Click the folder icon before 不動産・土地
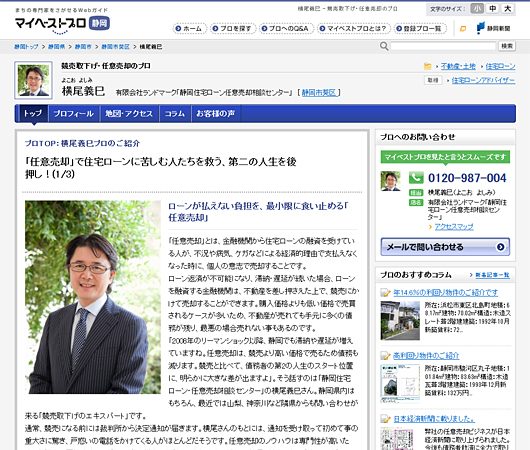This screenshot has height=450, width=530. (428, 66)
